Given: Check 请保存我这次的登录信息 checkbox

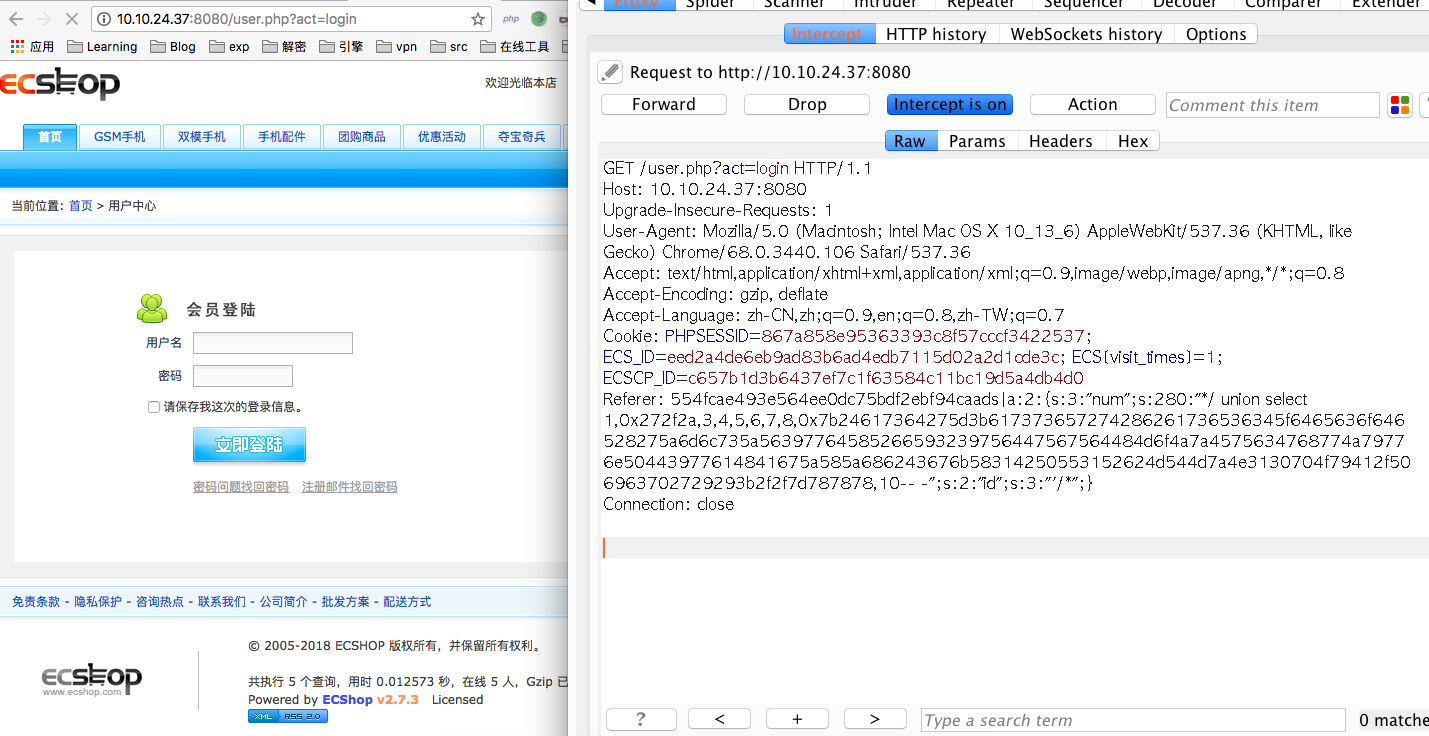Looking at the screenshot, I should [154, 407].
